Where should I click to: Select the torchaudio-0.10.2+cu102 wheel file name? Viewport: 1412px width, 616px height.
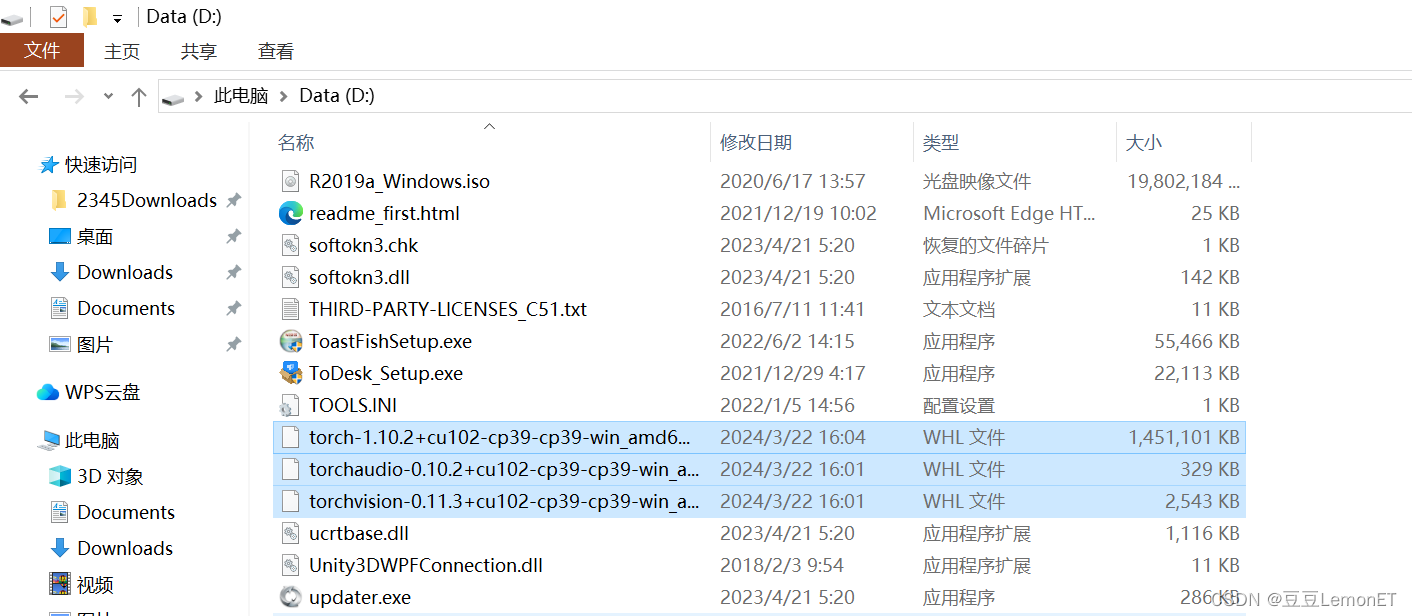(x=504, y=469)
